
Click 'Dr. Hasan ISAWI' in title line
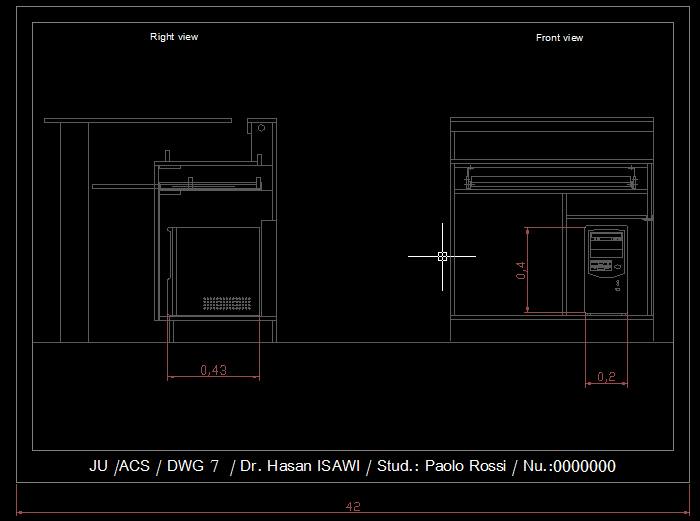pos(300,466)
